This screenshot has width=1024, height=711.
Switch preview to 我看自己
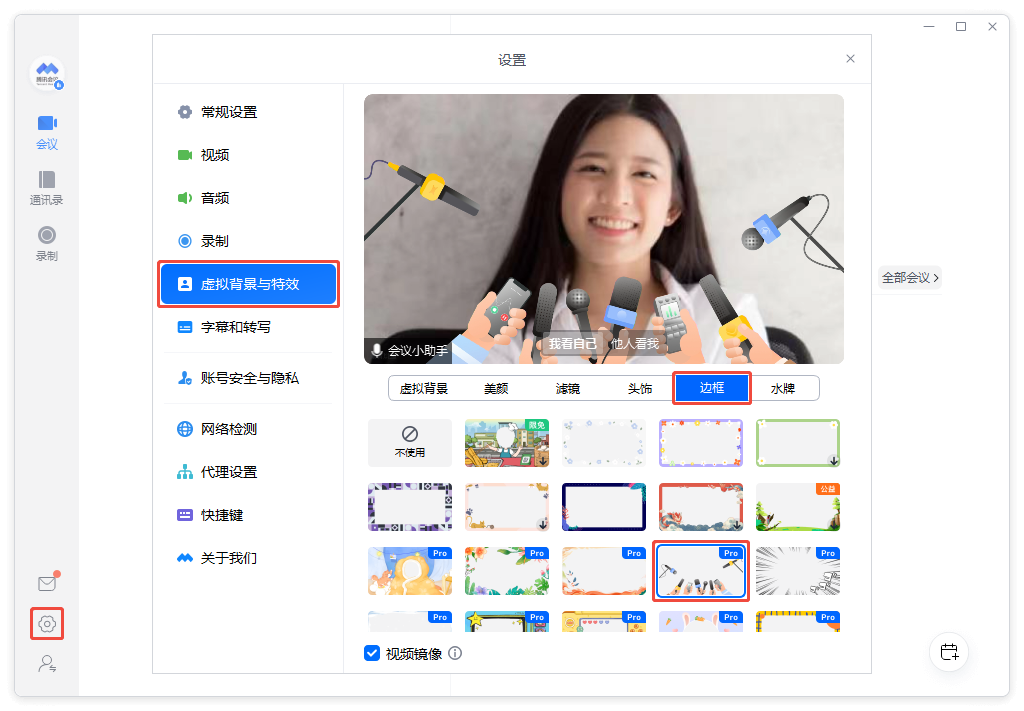click(572, 344)
